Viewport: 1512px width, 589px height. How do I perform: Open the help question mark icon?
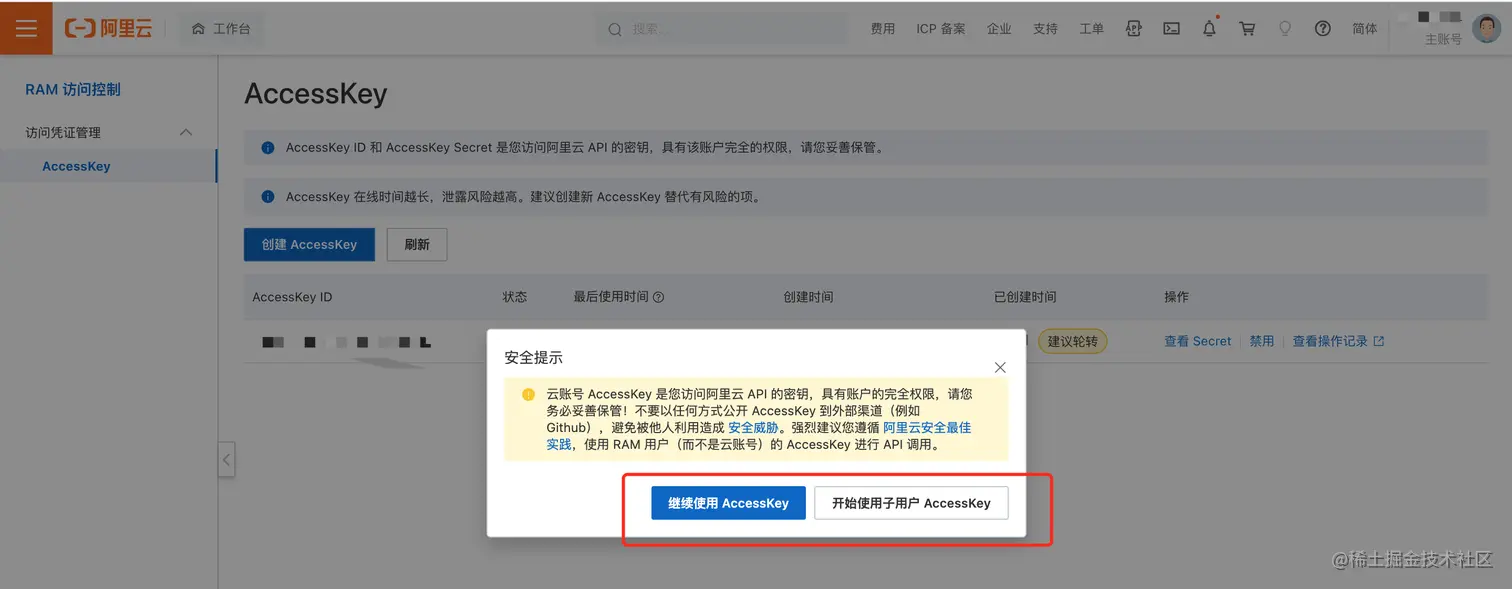coord(1323,29)
